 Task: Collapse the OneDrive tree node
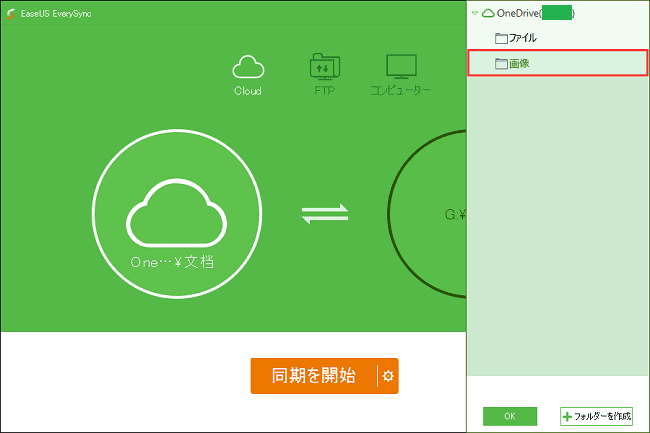click(x=475, y=13)
